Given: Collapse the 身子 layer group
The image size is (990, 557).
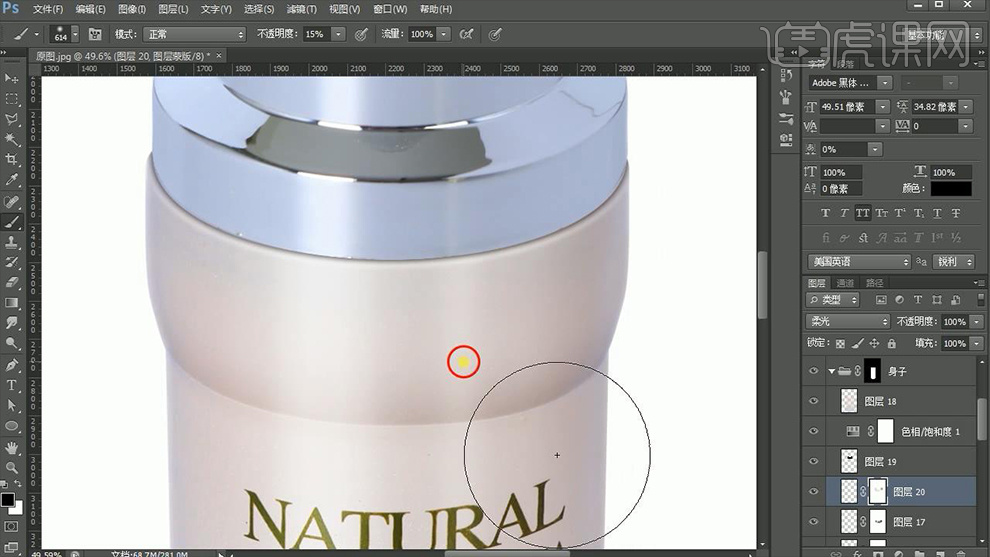Looking at the screenshot, I should coord(831,371).
